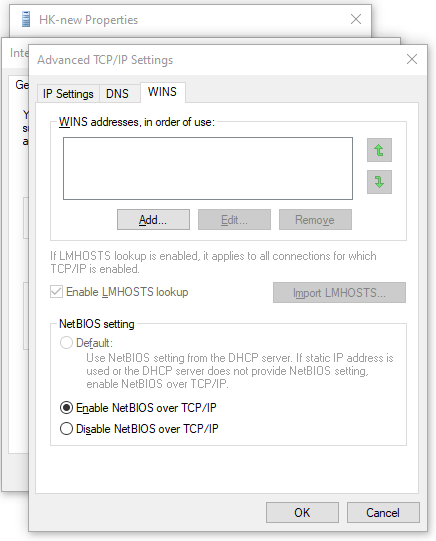
Task: Confirm settings with the OK button
Action: coord(302,512)
